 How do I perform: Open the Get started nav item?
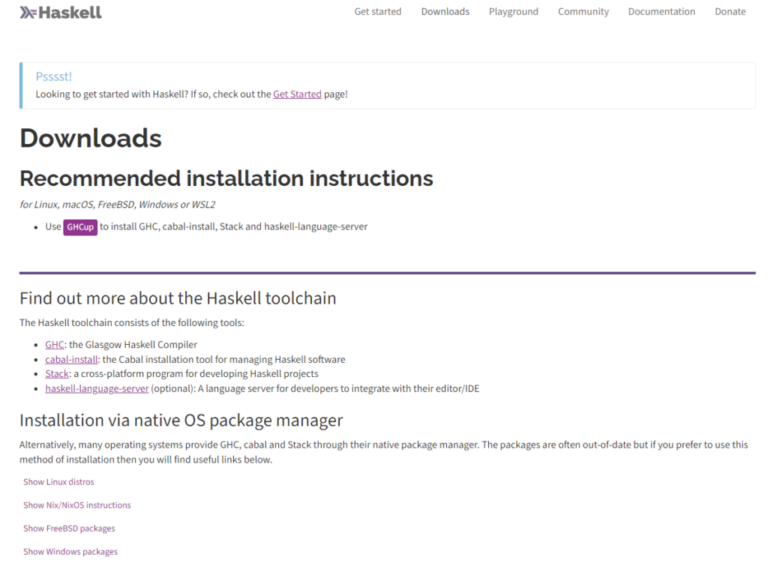click(378, 12)
